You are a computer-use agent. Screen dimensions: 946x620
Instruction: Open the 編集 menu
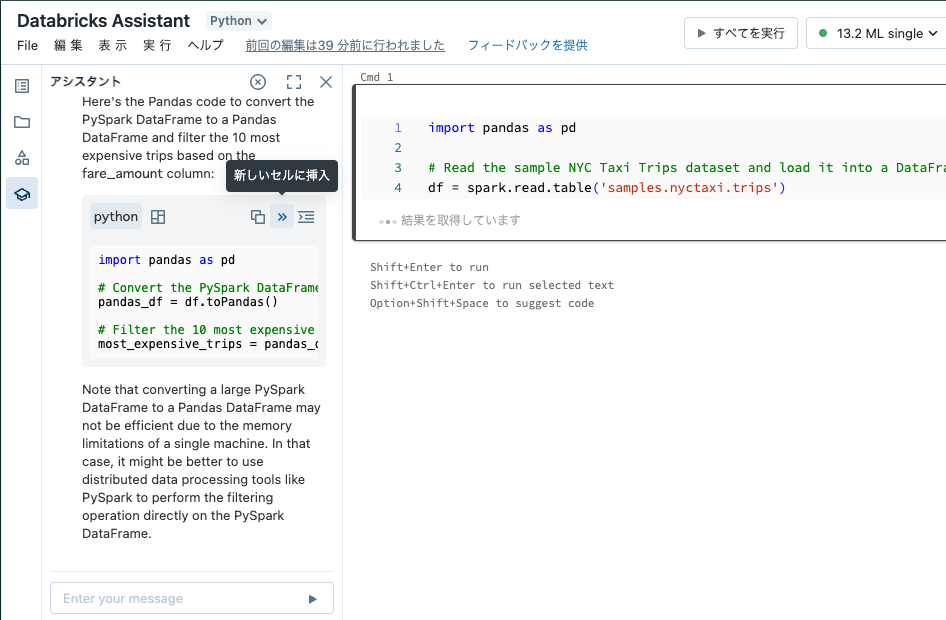[68, 45]
